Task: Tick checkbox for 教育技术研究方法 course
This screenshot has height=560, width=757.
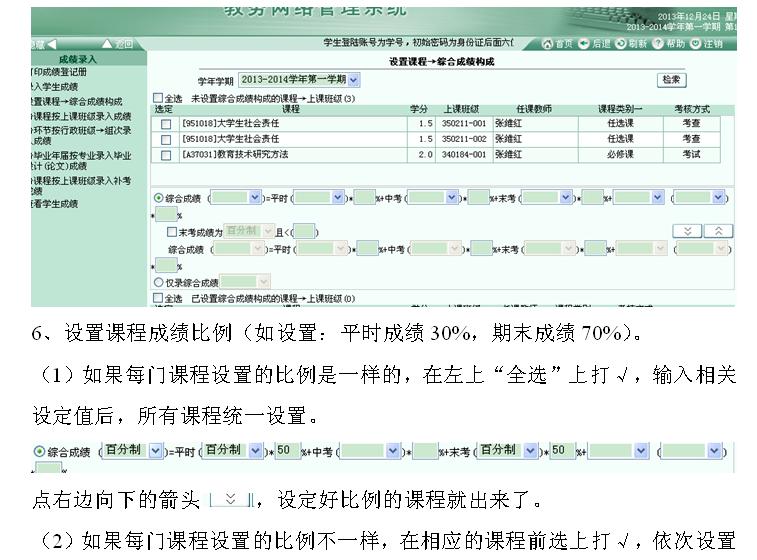Action: [x=166, y=155]
